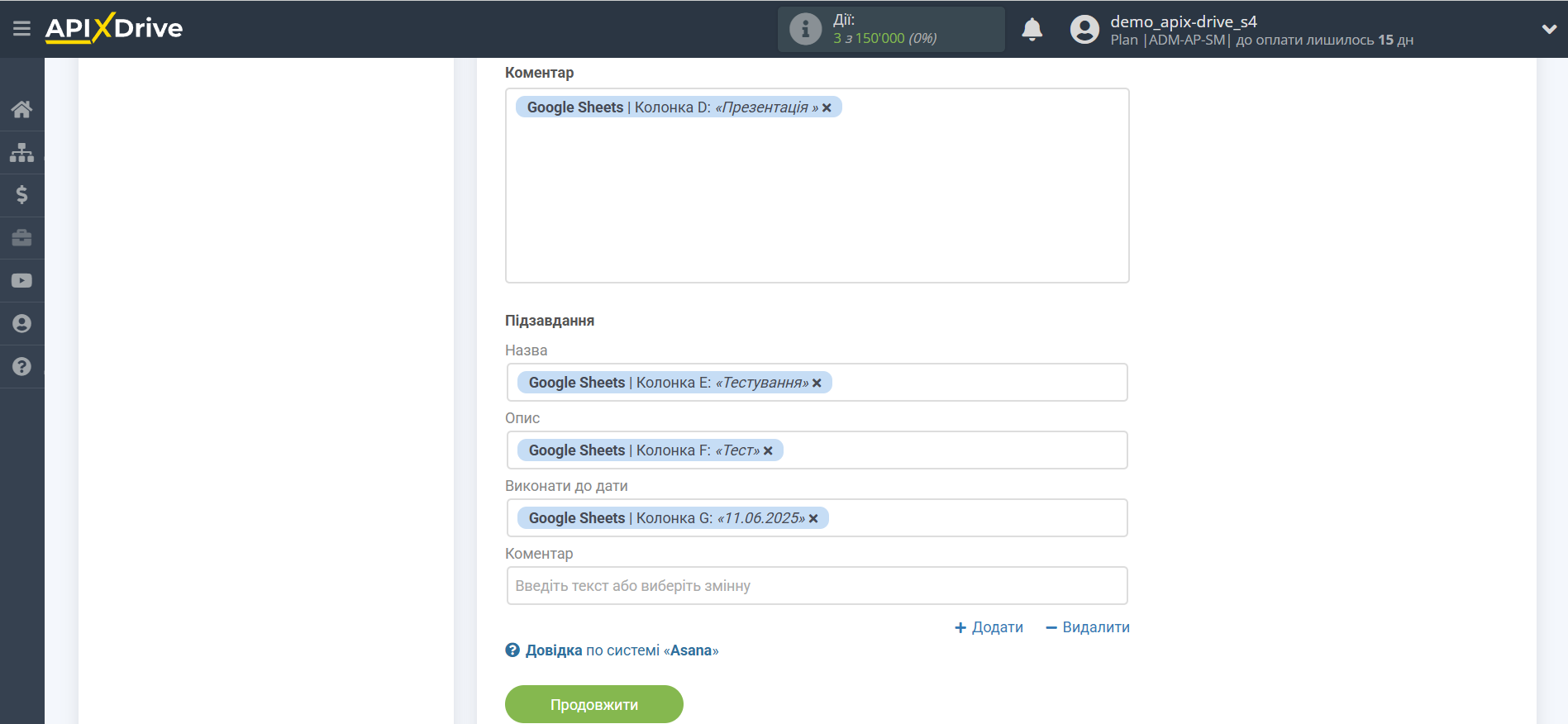Click the Google Sheets Колонка G tag
Image resolution: width=1568 pixels, height=724 pixels.
pyautogui.click(x=673, y=518)
